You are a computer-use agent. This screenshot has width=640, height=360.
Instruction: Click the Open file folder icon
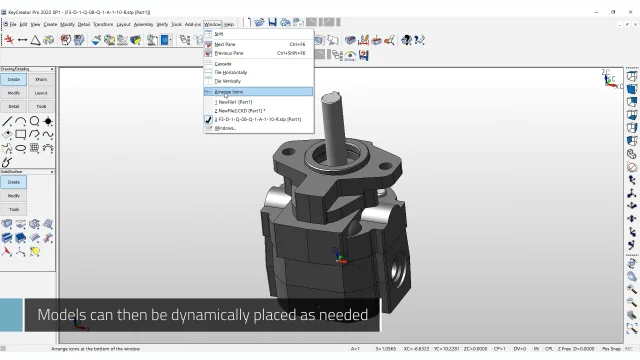259,22
